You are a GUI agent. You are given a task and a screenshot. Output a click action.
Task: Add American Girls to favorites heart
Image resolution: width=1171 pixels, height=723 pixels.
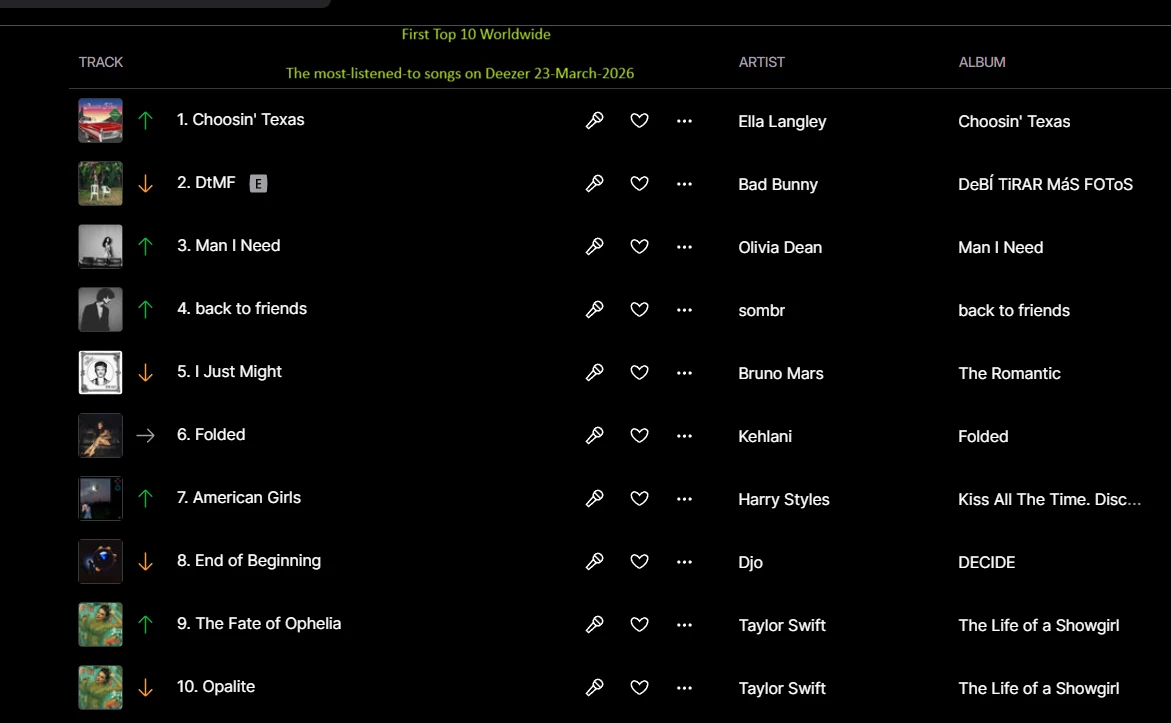639,498
